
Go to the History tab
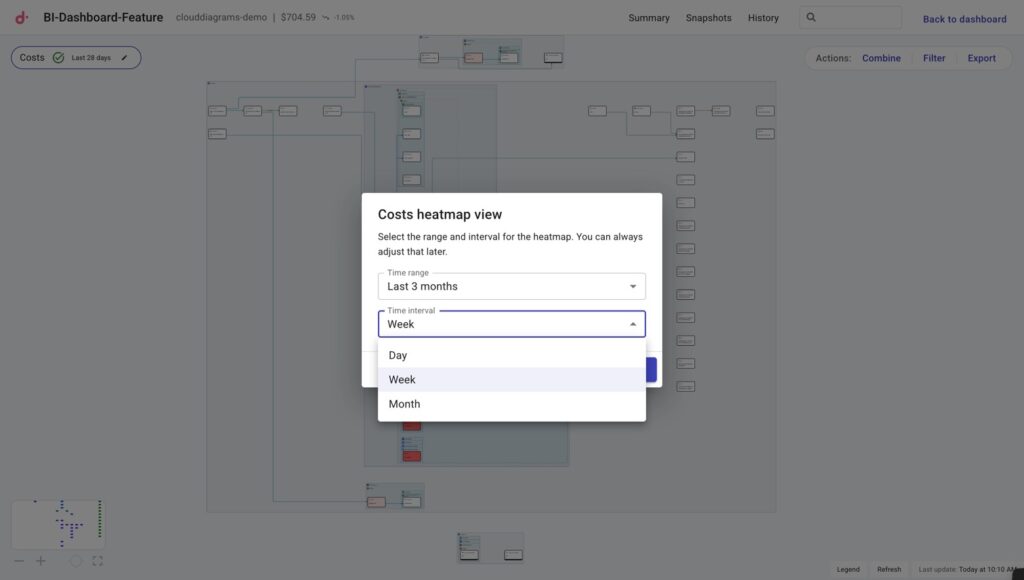point(763,18)
